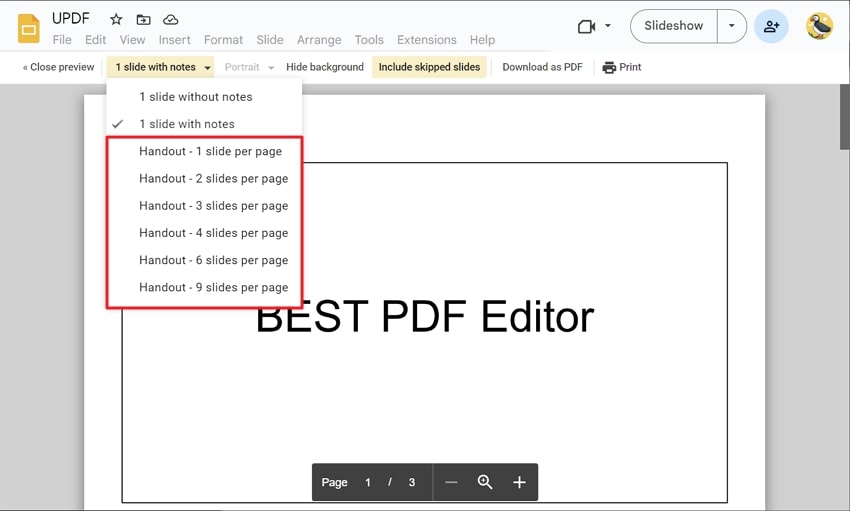
Task: Click Download as PDF
Action: pos(542,67)
